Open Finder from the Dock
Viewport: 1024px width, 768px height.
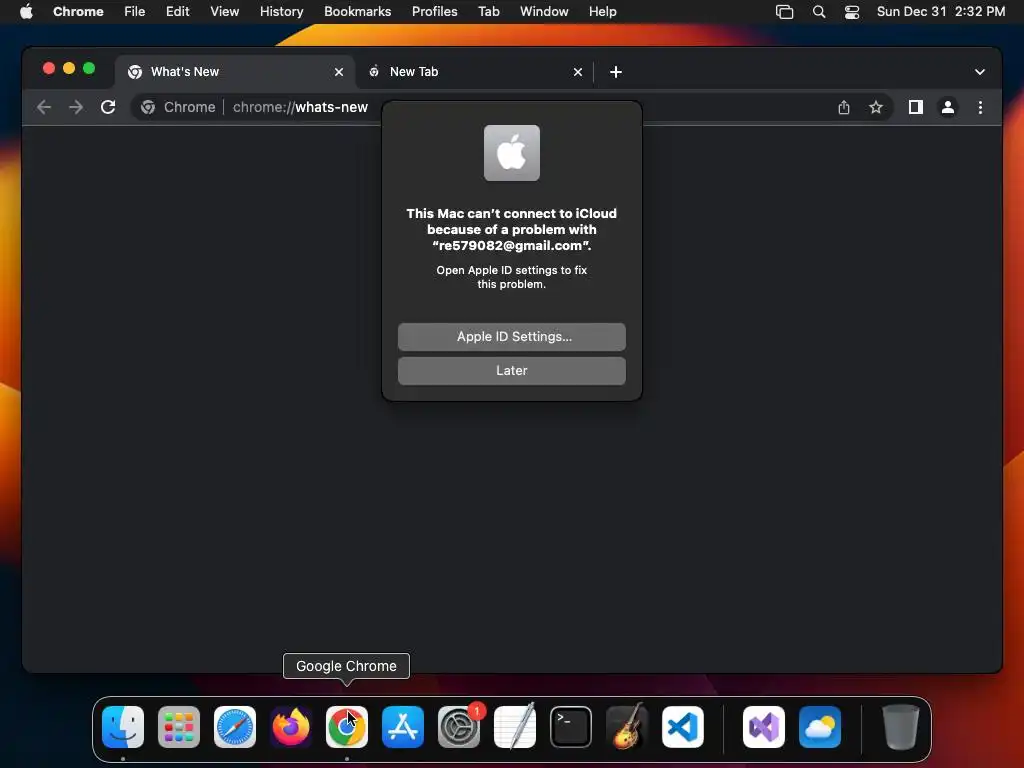(123, 727)
